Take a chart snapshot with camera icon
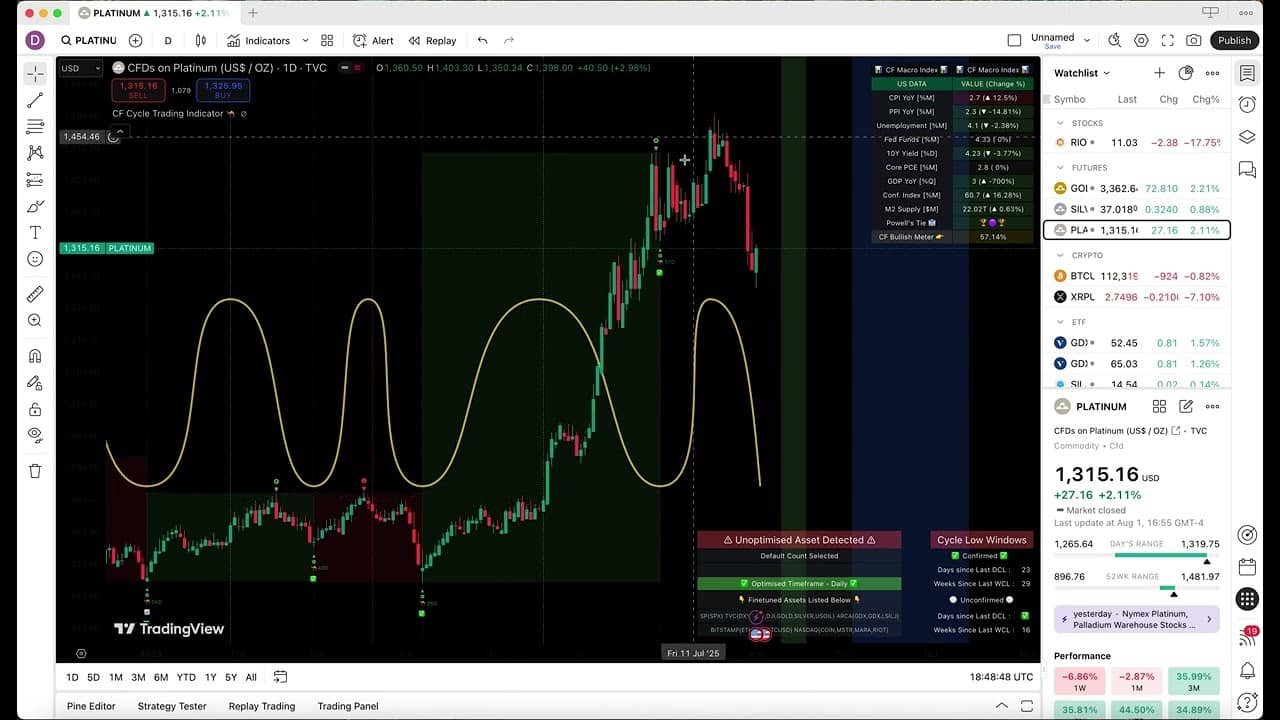1280x720 pixels. point(1193,41)
